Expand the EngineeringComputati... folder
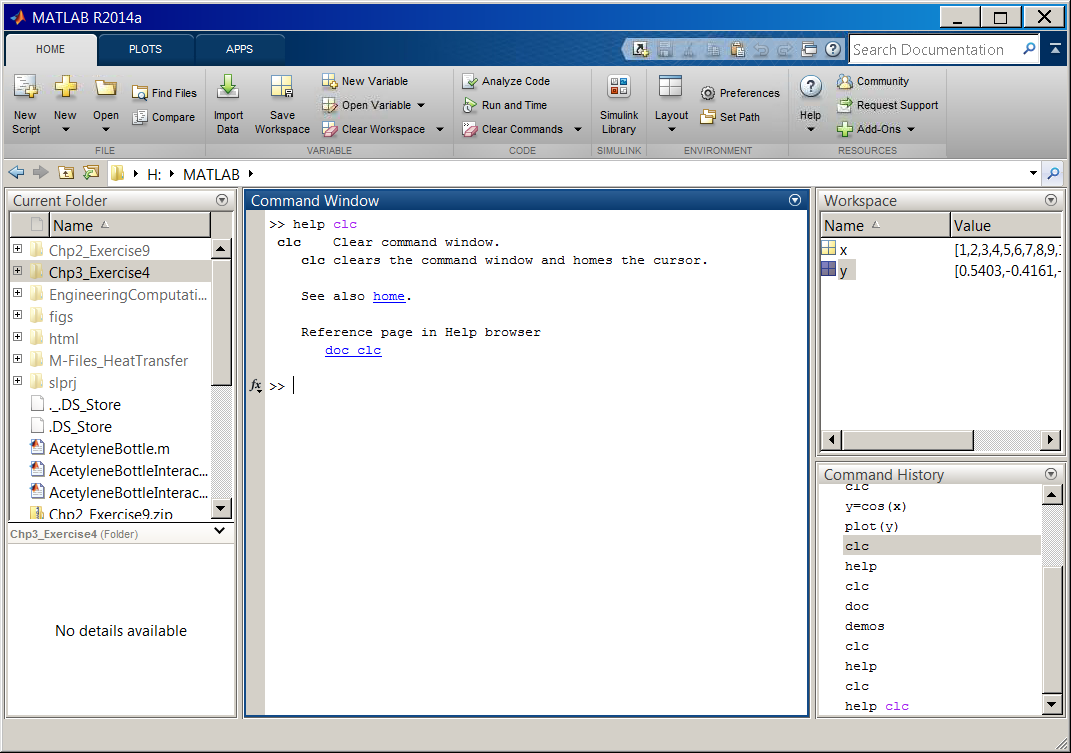1071x753 pixels. [x=18, y=292]
